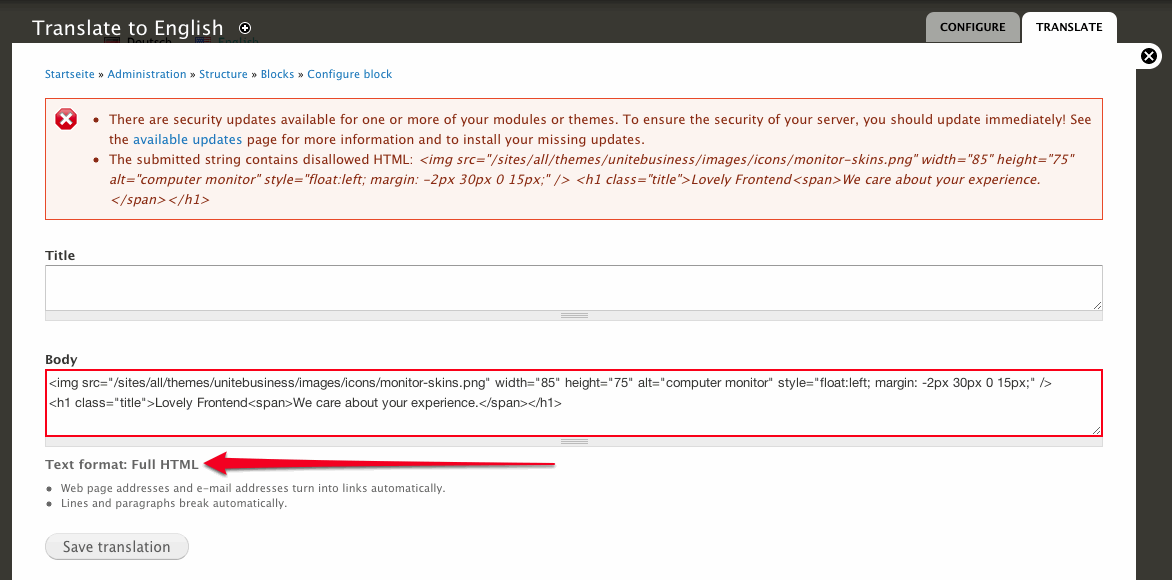Open the "available updates" link
This screenshot has width=1172, height=580.
click(188, 139)
